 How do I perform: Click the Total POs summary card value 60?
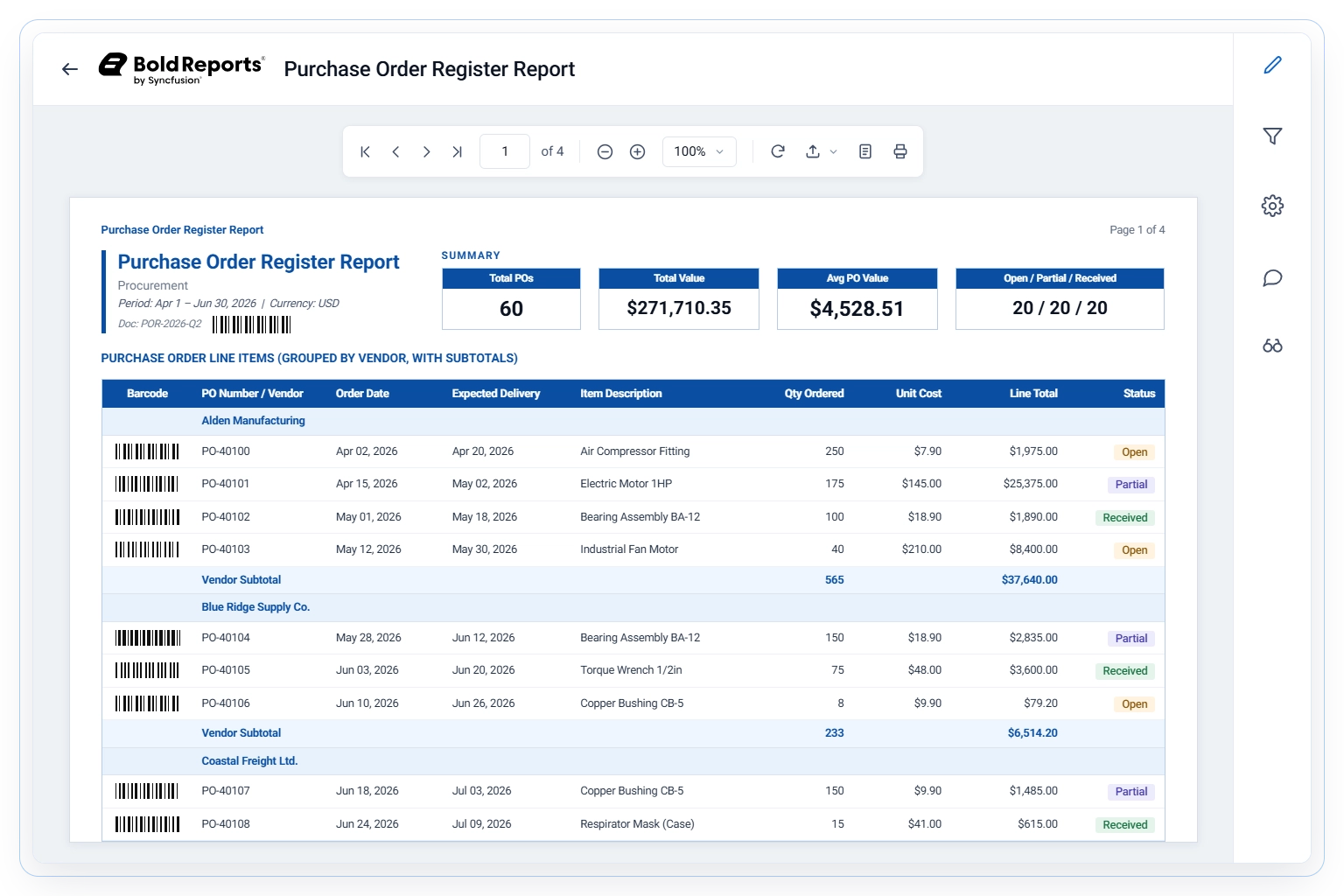(x=511, y=309)
